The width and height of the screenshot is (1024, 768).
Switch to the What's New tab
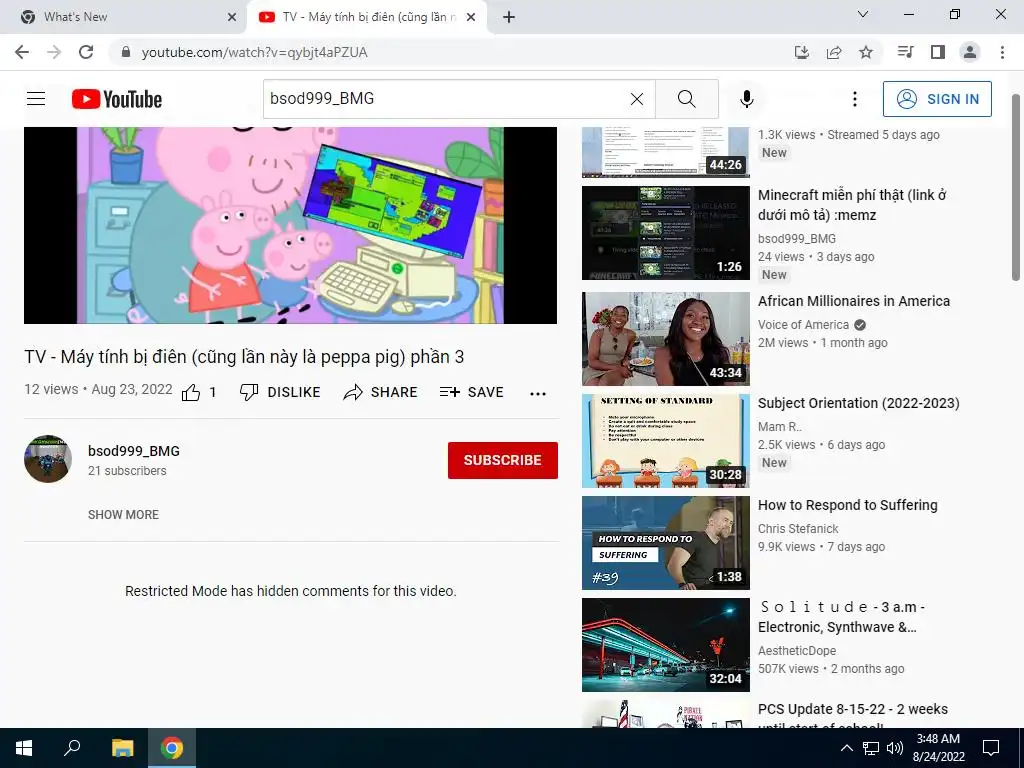[x=124, y=17]
